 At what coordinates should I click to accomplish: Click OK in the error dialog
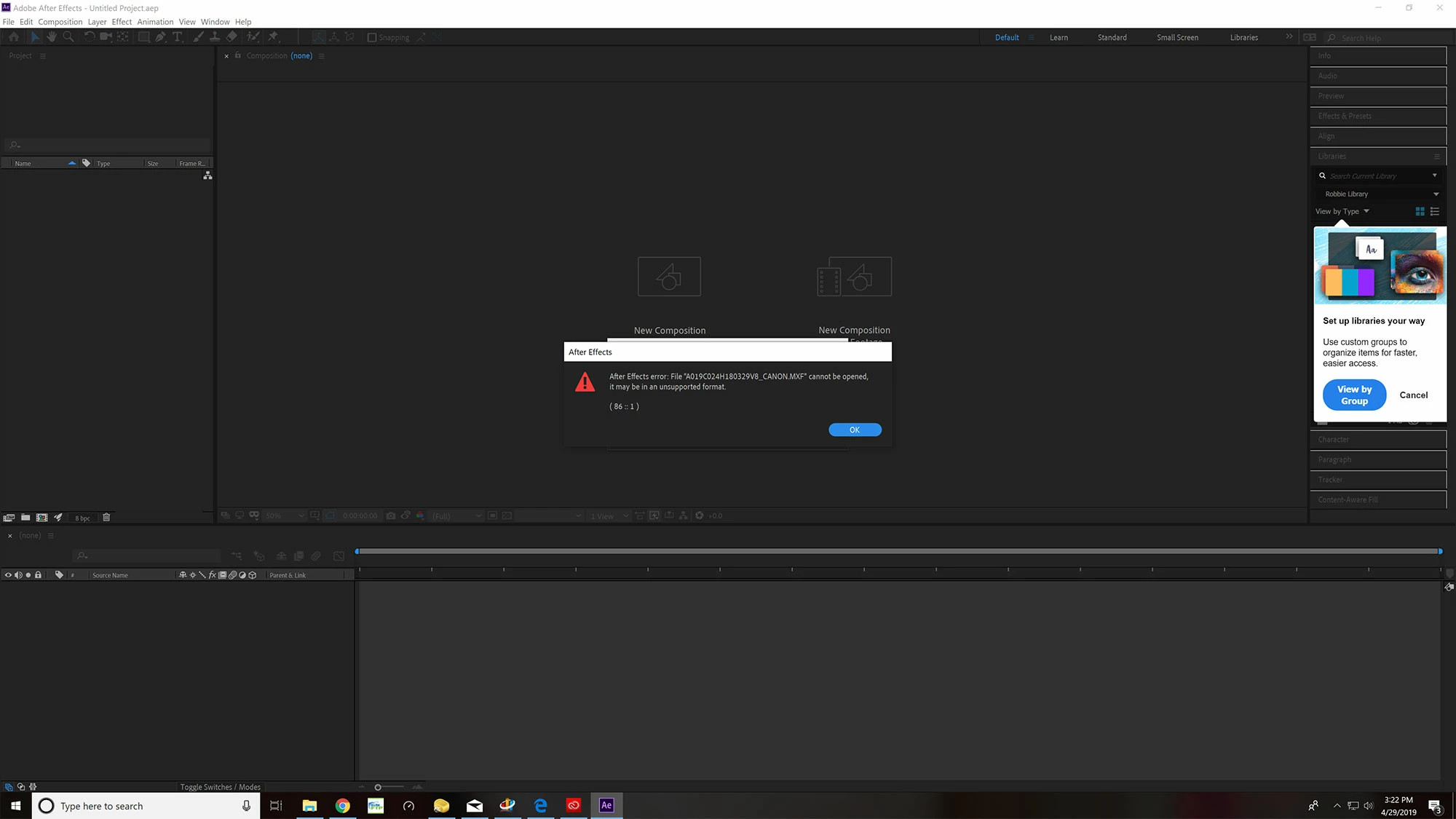pos(855,430)
